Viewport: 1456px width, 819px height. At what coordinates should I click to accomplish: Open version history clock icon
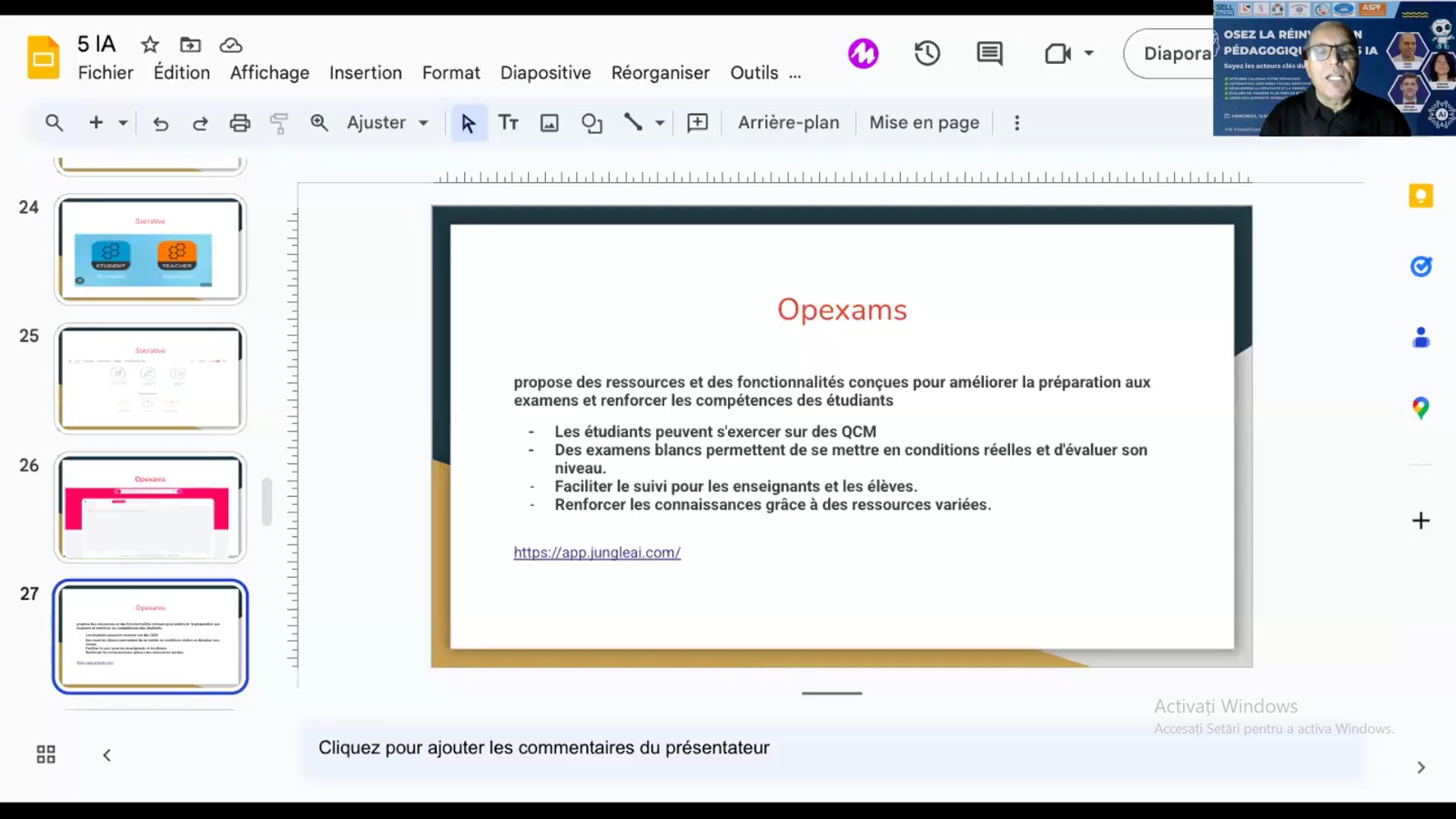coord(926,54)
